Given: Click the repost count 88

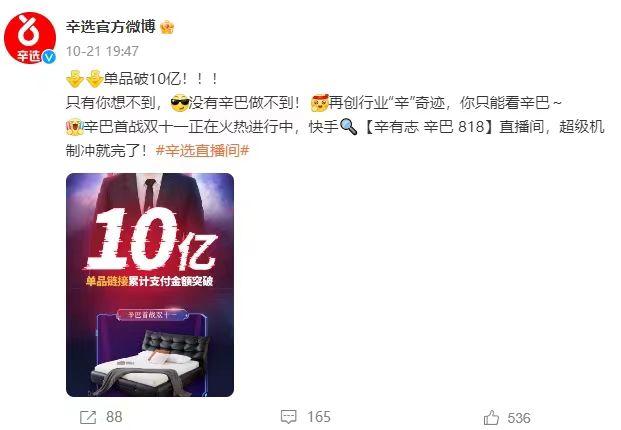Looking at the screenshot, I should coord(114,417).
